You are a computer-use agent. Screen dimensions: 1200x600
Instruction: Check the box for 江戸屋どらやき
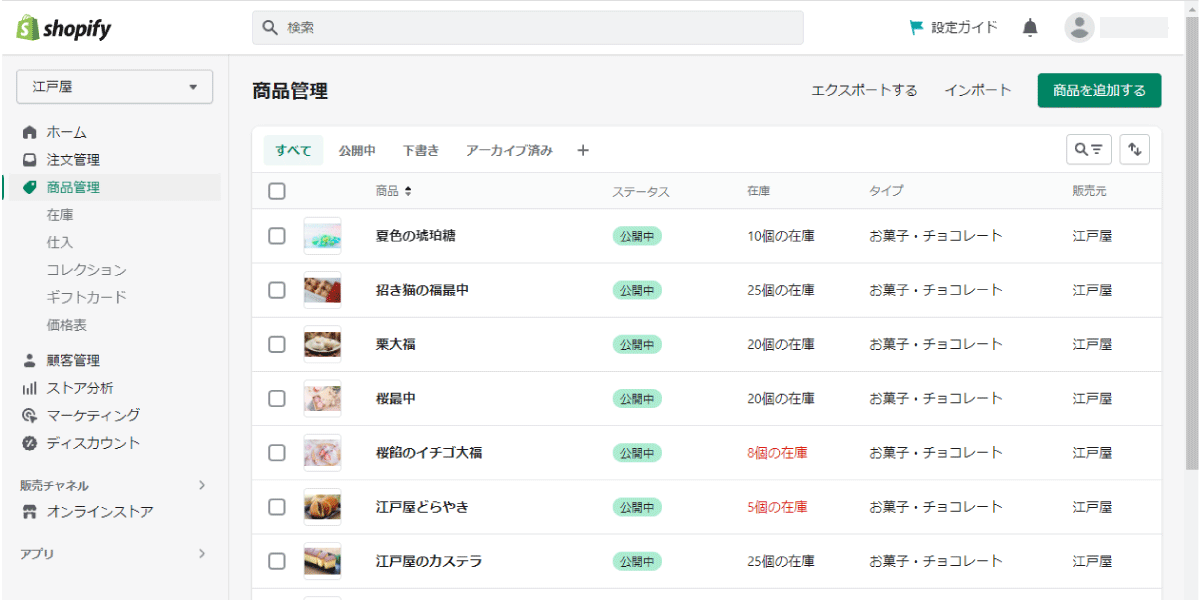pos(277,507)
